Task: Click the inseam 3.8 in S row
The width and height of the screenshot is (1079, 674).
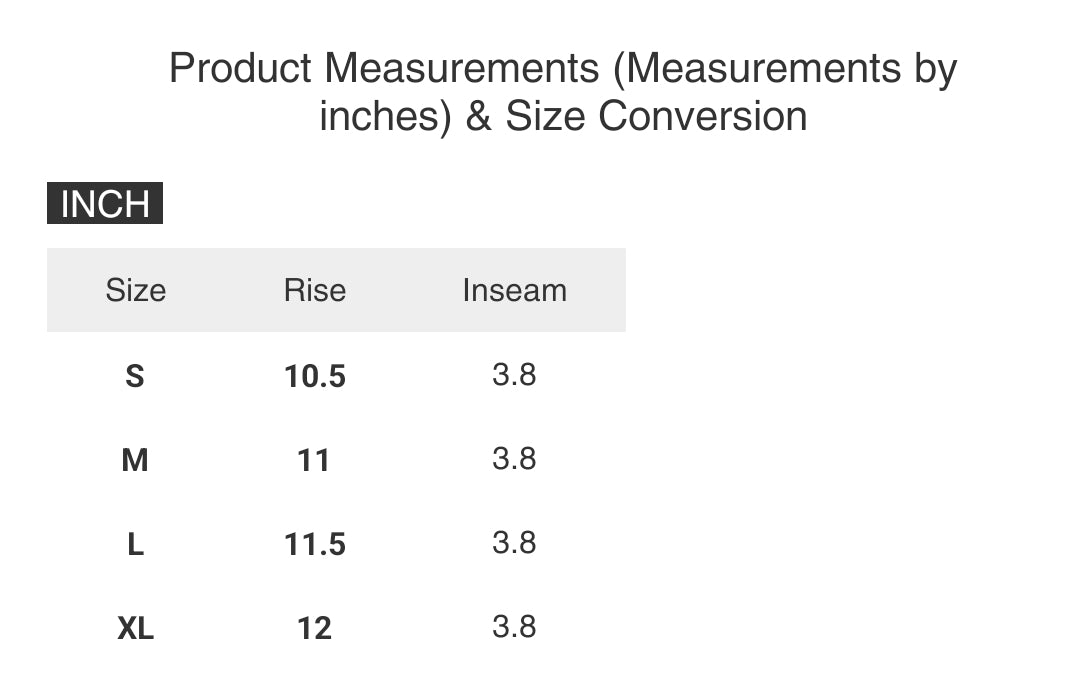Action: (x=514, y=375)
